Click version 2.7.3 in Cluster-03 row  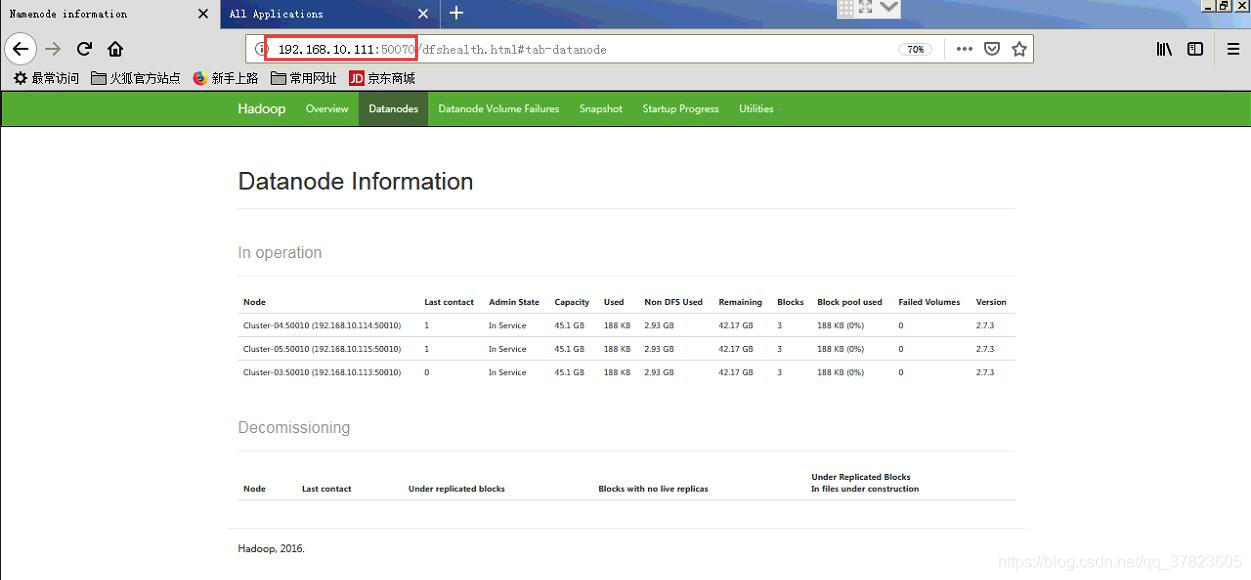pyautogui.click(x=985, y=372)
